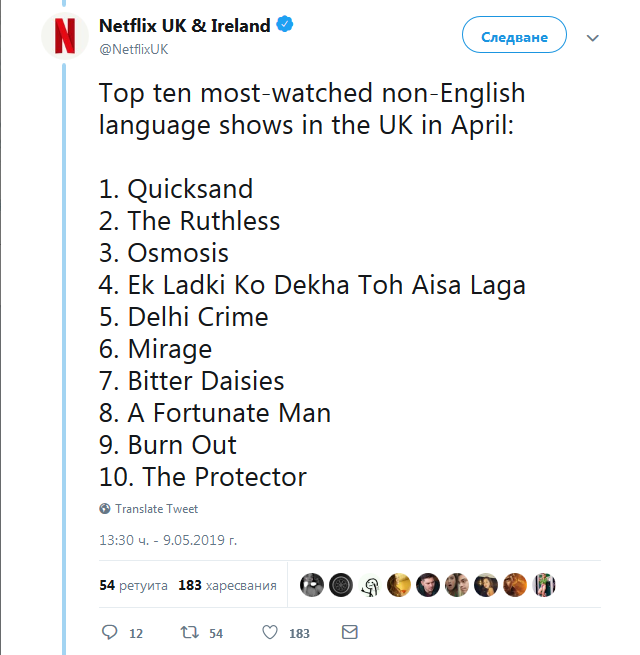The image size is (640, 655).
Task: Like the tweet with the heart icon
Action: (269, 633)
